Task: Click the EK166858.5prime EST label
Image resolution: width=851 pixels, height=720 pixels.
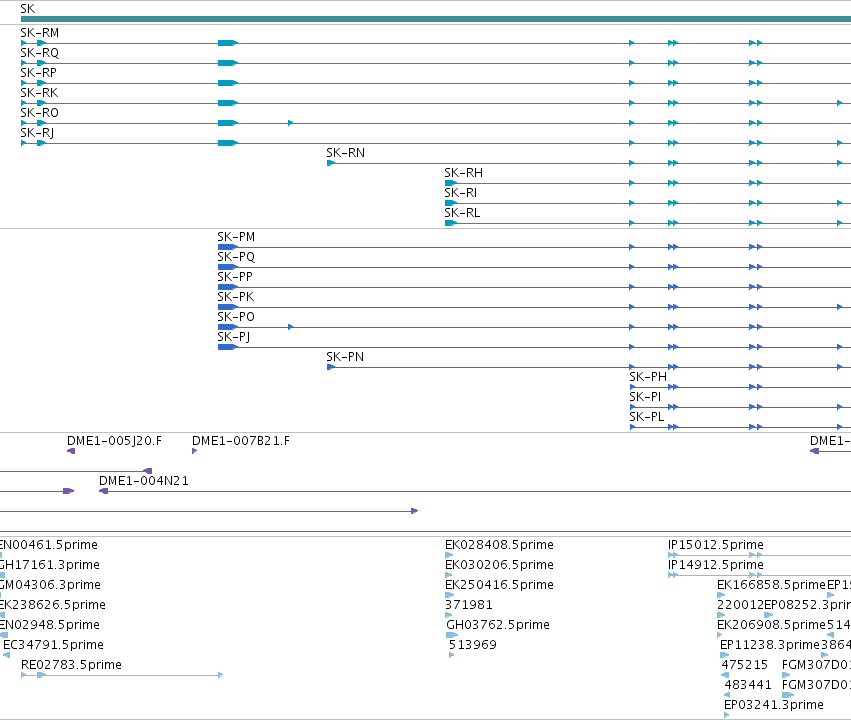Action: [771, 585]
